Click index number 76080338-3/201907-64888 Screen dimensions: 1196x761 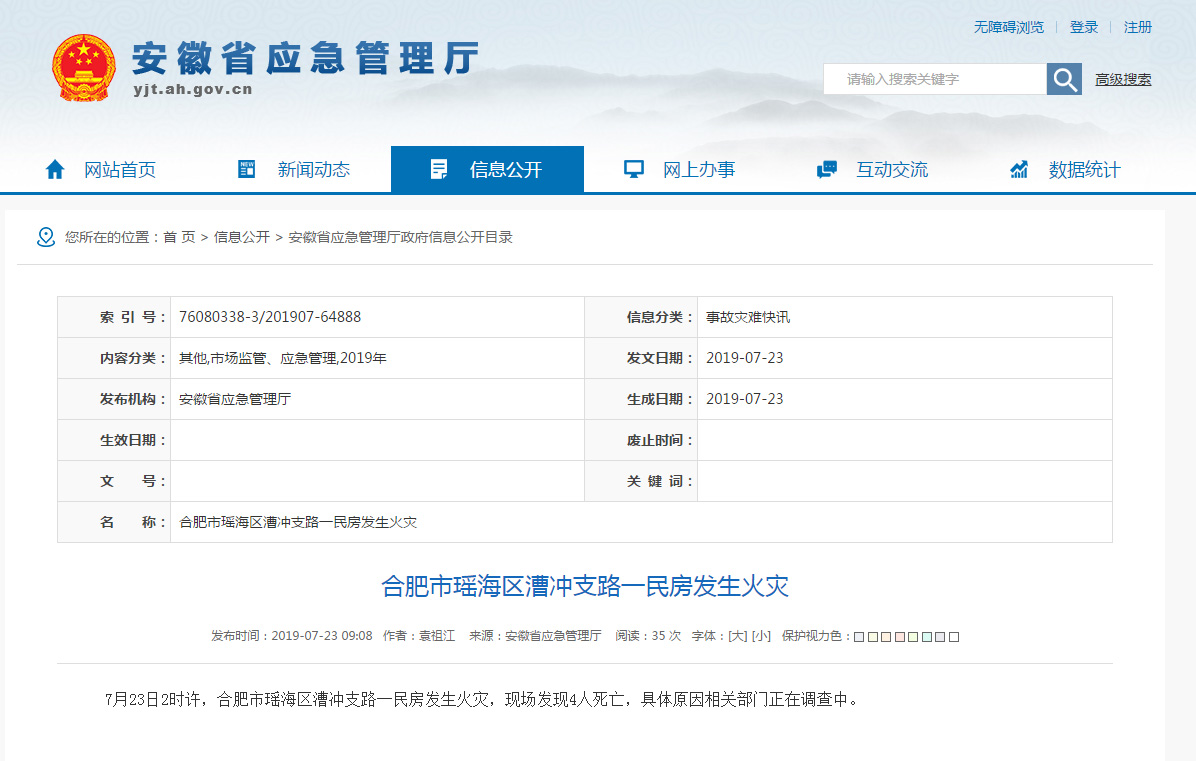(x=270, y=316)
